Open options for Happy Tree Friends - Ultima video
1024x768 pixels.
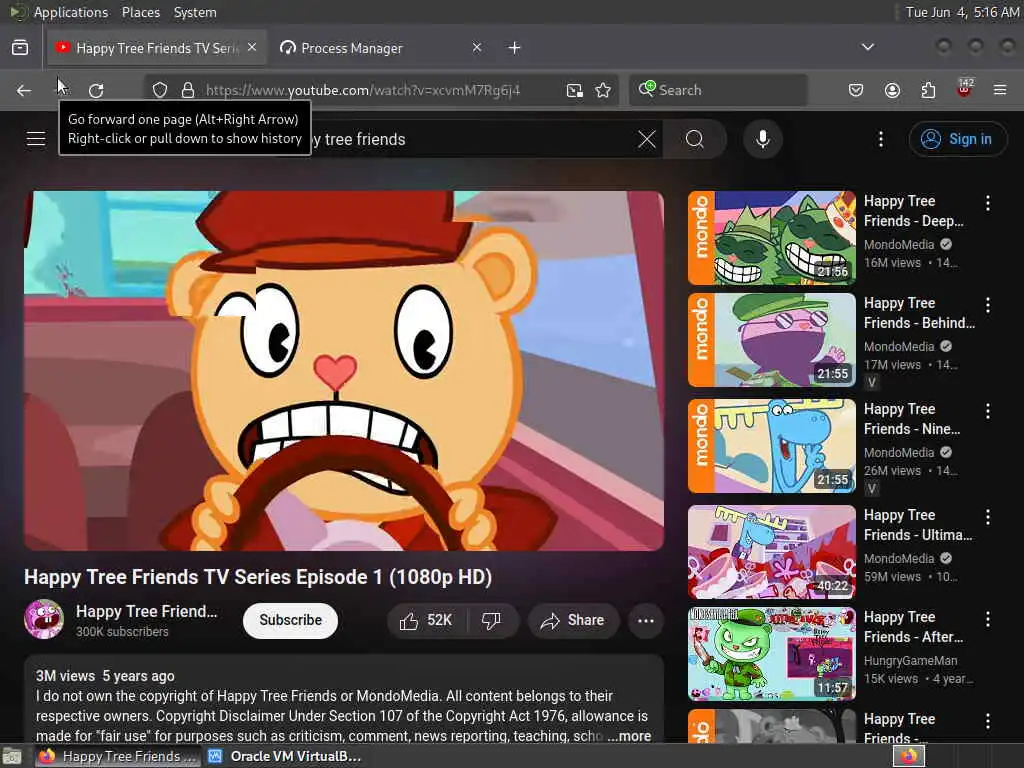(987, 517)
